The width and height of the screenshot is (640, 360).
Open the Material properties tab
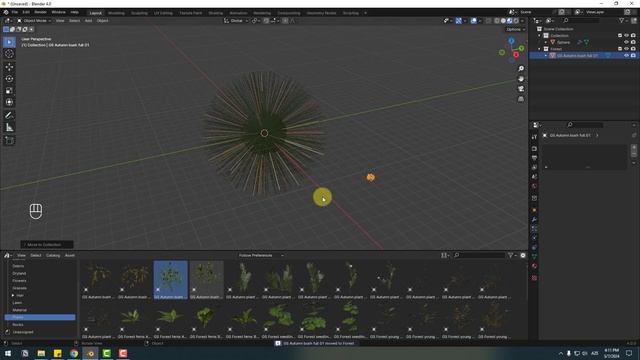pos(534,266)
